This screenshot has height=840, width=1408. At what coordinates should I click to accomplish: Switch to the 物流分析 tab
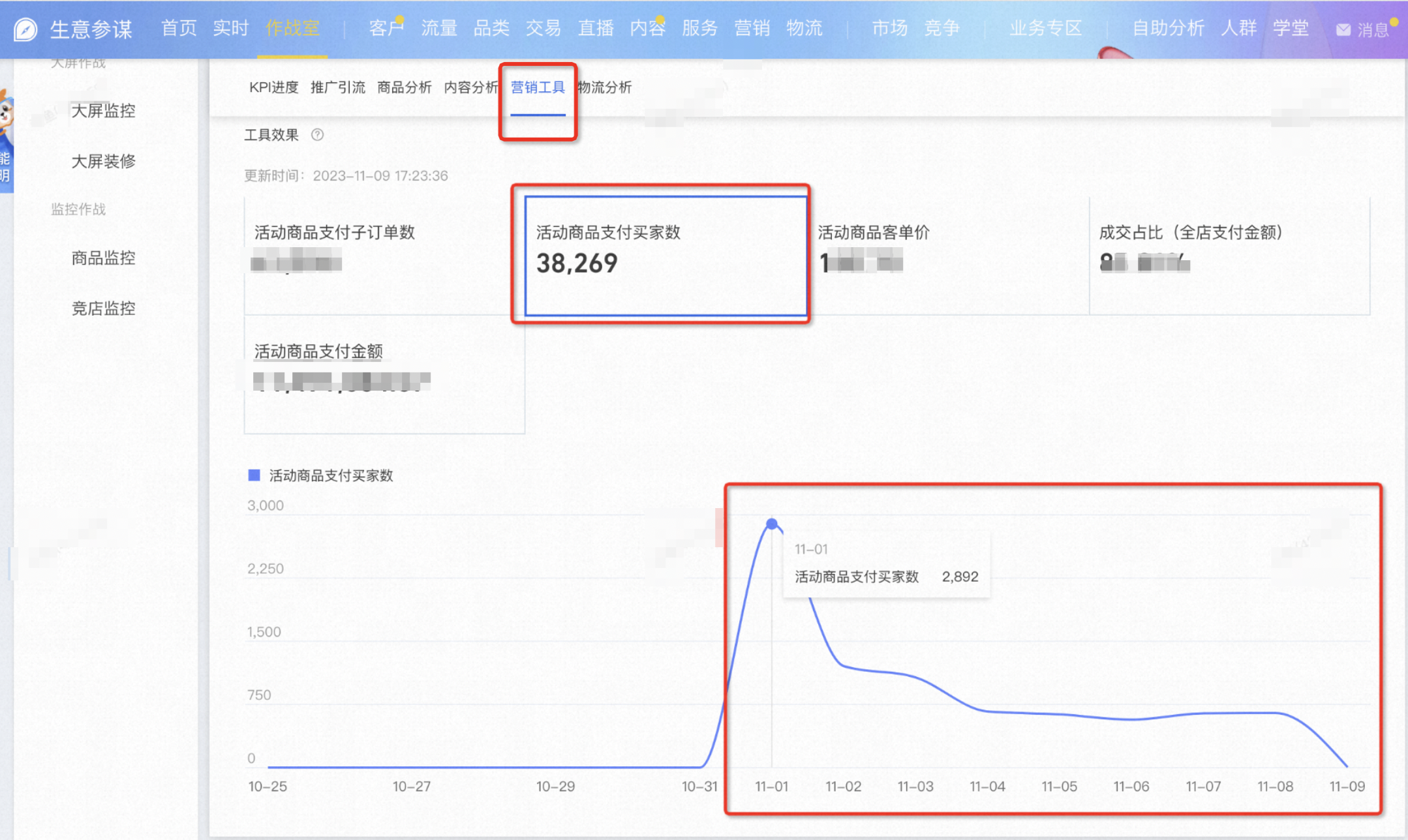tap(605, 87)
